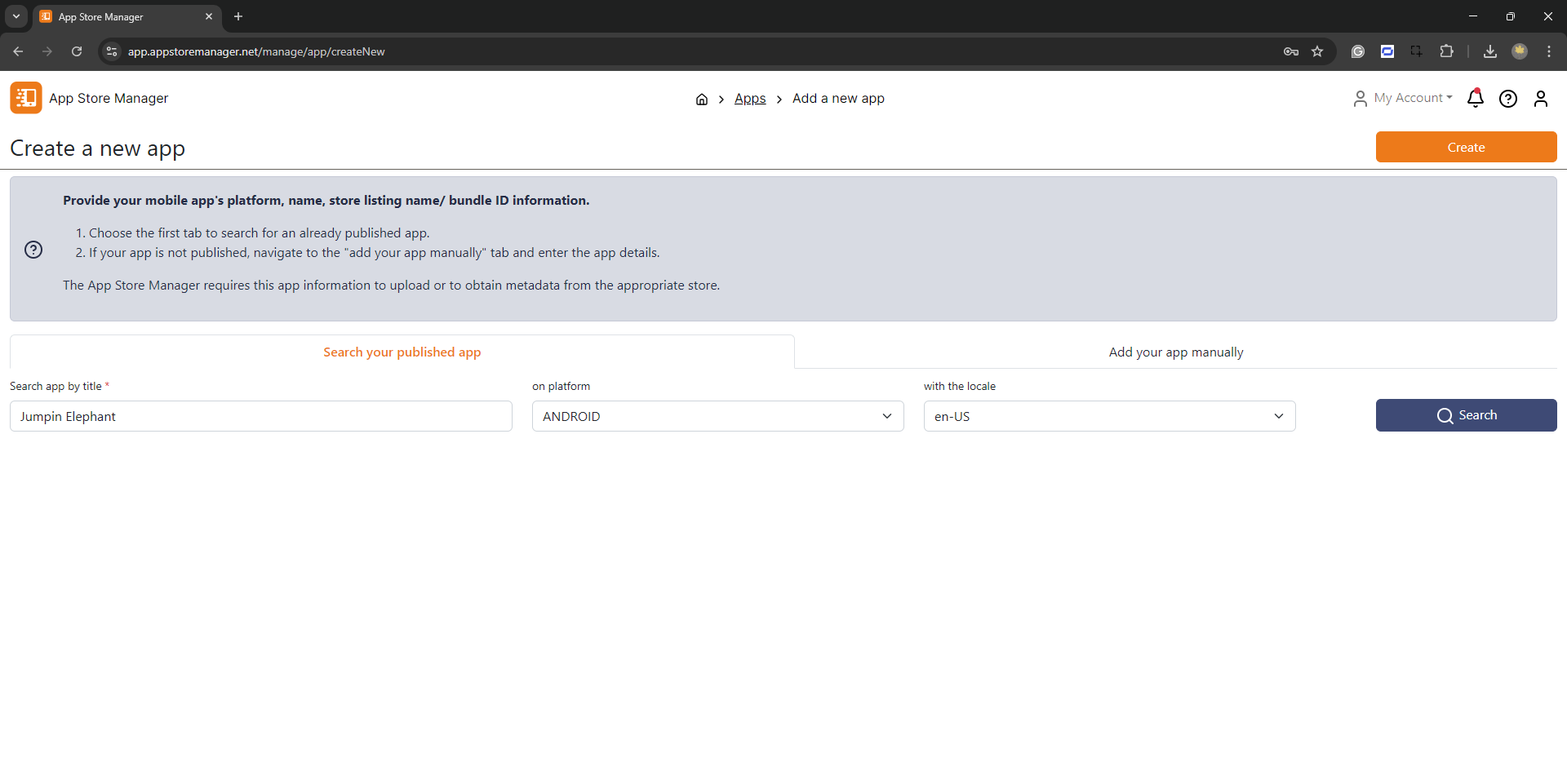Go to home via breadcrumb house icon
The image size is (1567, 784).
click(701, 99)
